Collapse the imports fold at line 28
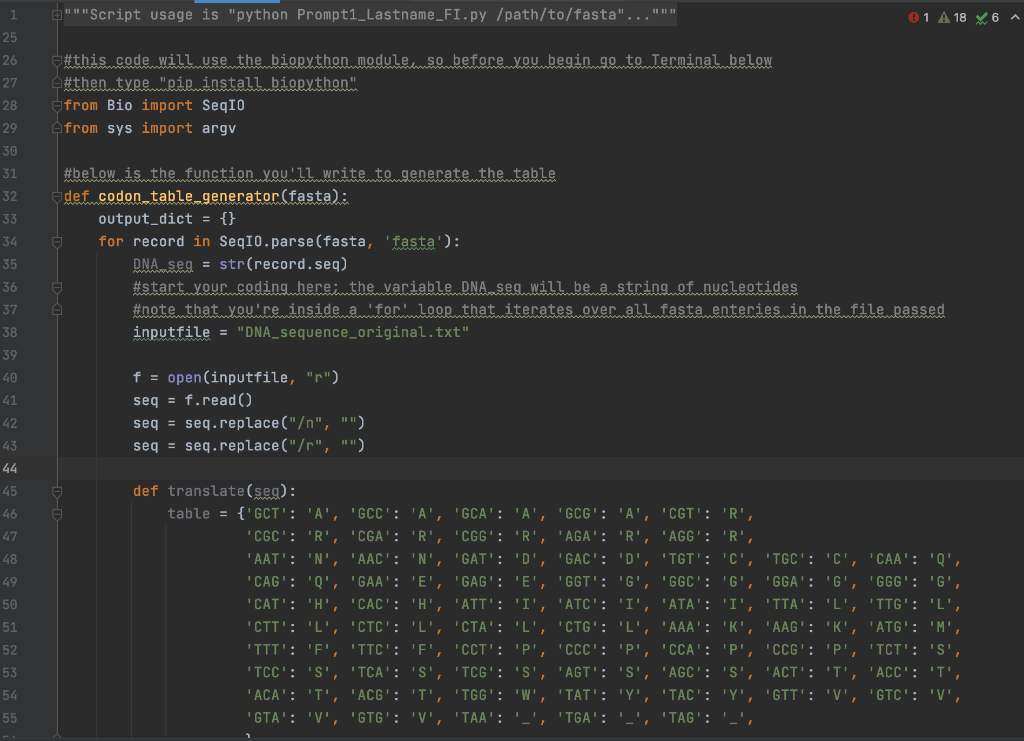Image resolution: width=1024 pixels, height=741 pixels. pos(57,106)
